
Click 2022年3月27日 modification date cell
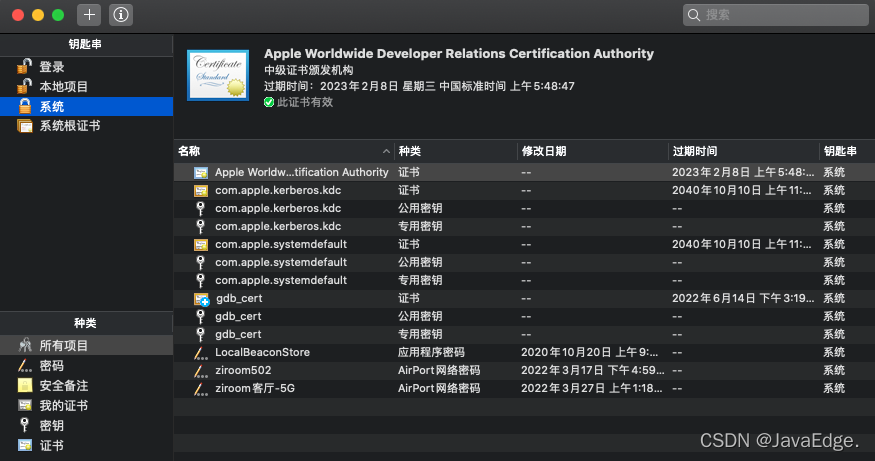click(592, 388)
